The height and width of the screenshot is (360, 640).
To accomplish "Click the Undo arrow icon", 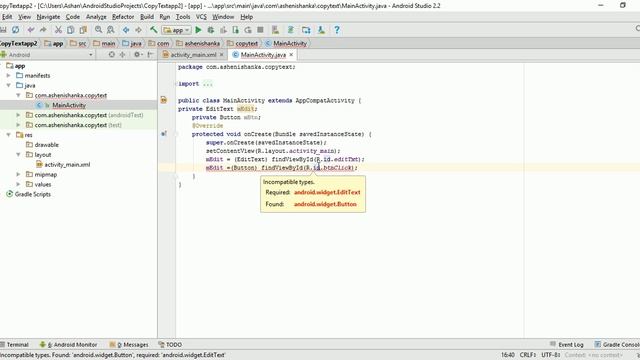I will [x=31, y=30].
